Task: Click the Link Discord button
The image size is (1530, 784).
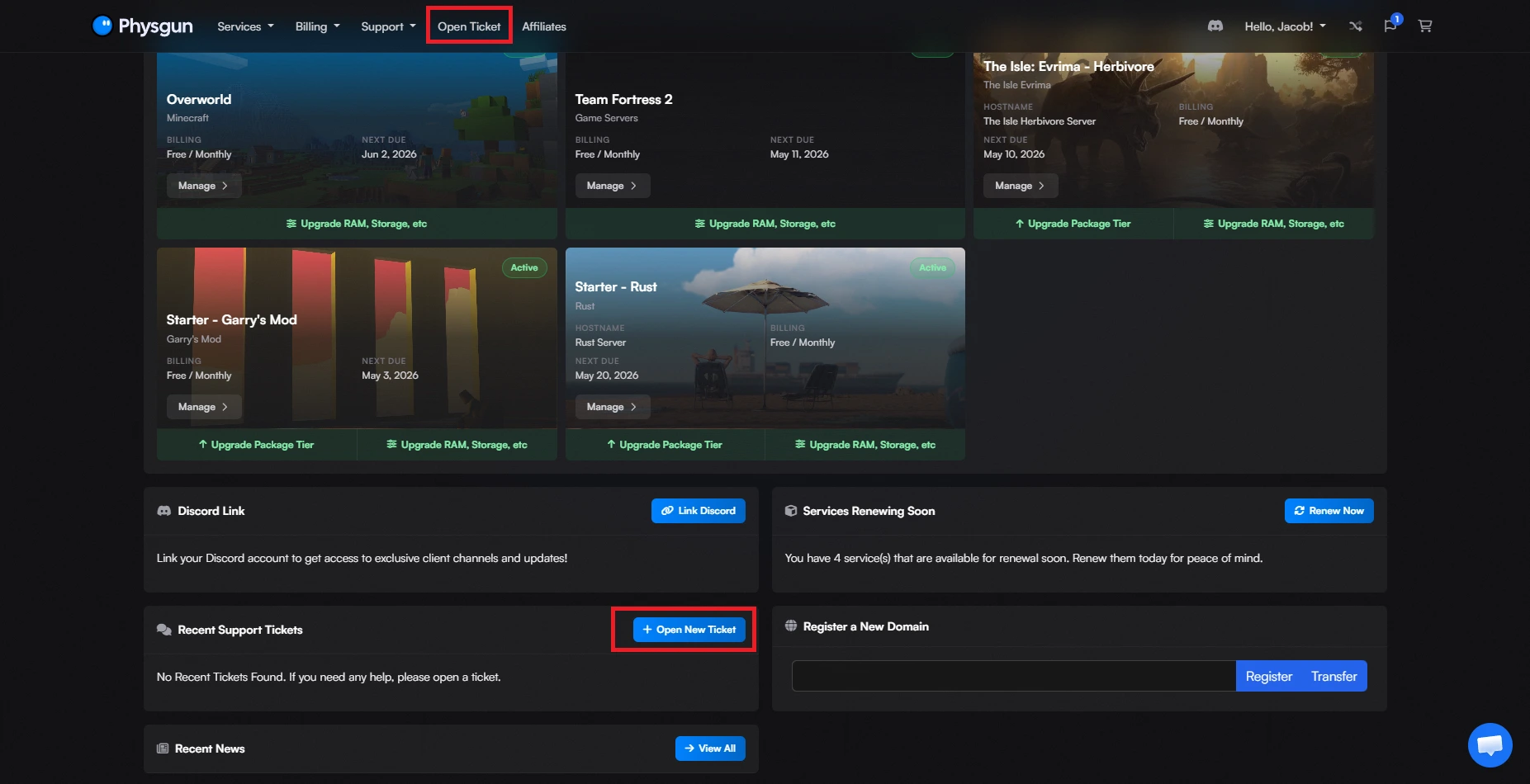Action: click(x=699, y=511)
